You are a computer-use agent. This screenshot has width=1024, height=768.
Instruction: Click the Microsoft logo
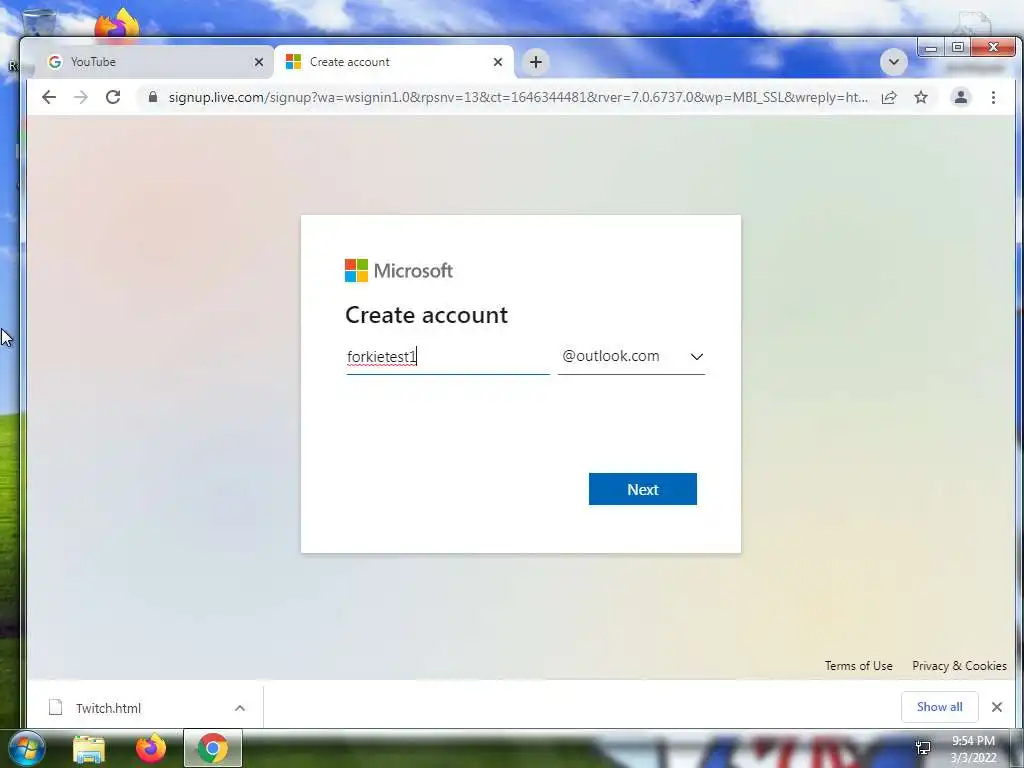click(x=399, y=270)
